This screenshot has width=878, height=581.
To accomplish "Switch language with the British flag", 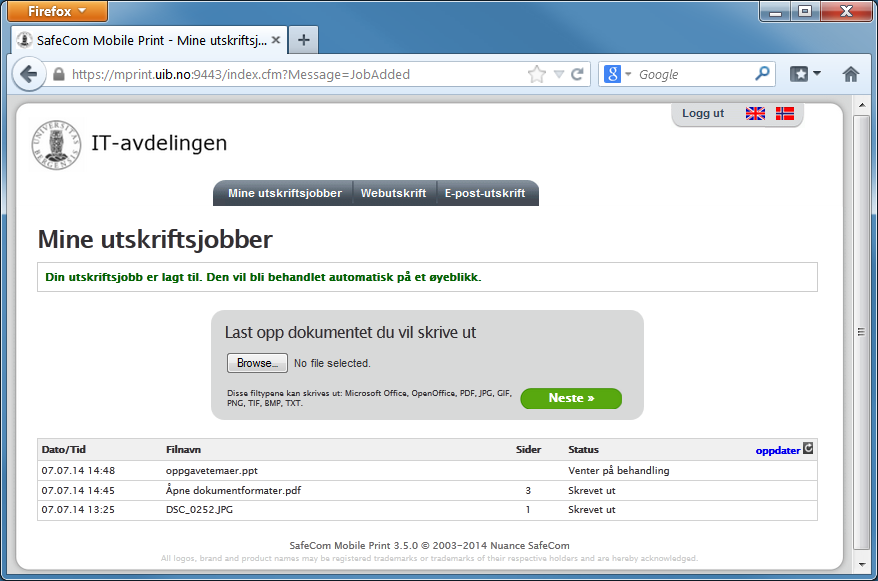I will click(755, 114).
